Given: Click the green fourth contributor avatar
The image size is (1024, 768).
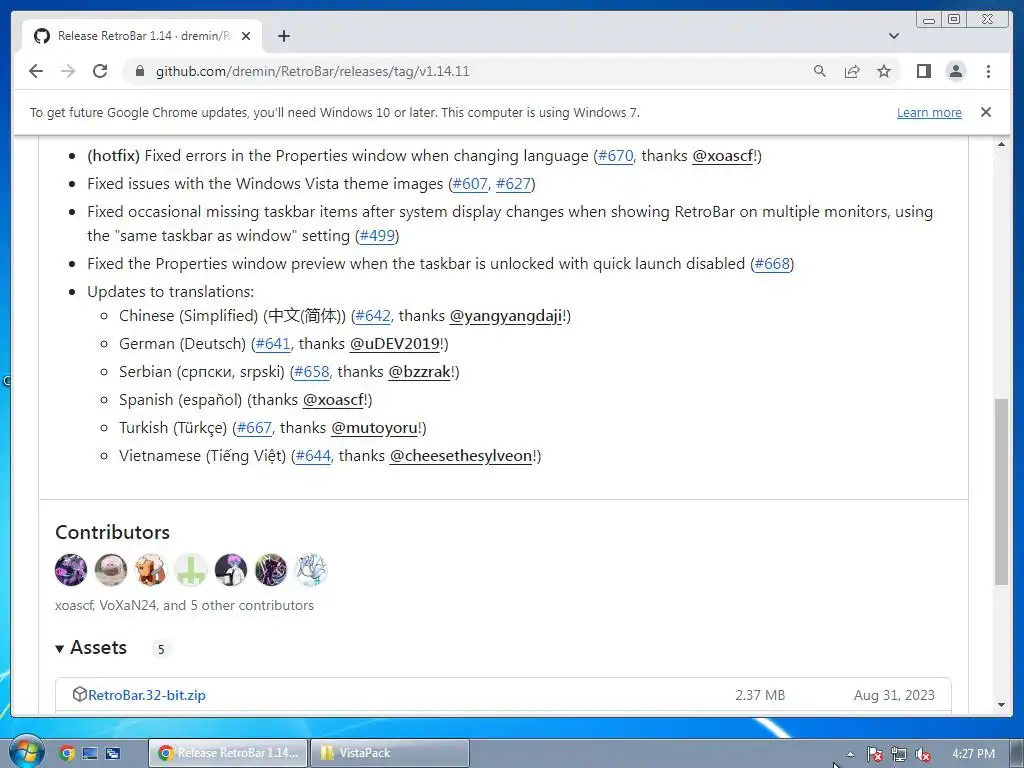Looking at the screenshot, I should (x=191, y=569).
